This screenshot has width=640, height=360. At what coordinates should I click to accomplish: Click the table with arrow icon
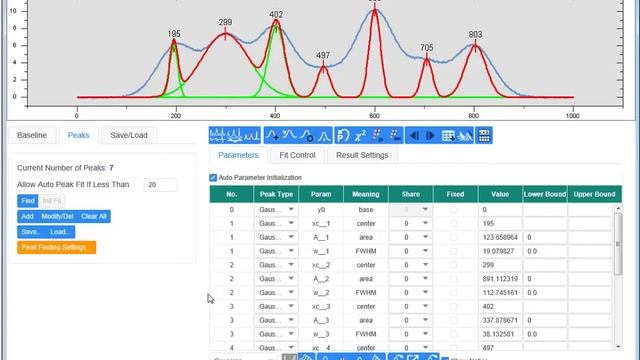tap(448, 136)
